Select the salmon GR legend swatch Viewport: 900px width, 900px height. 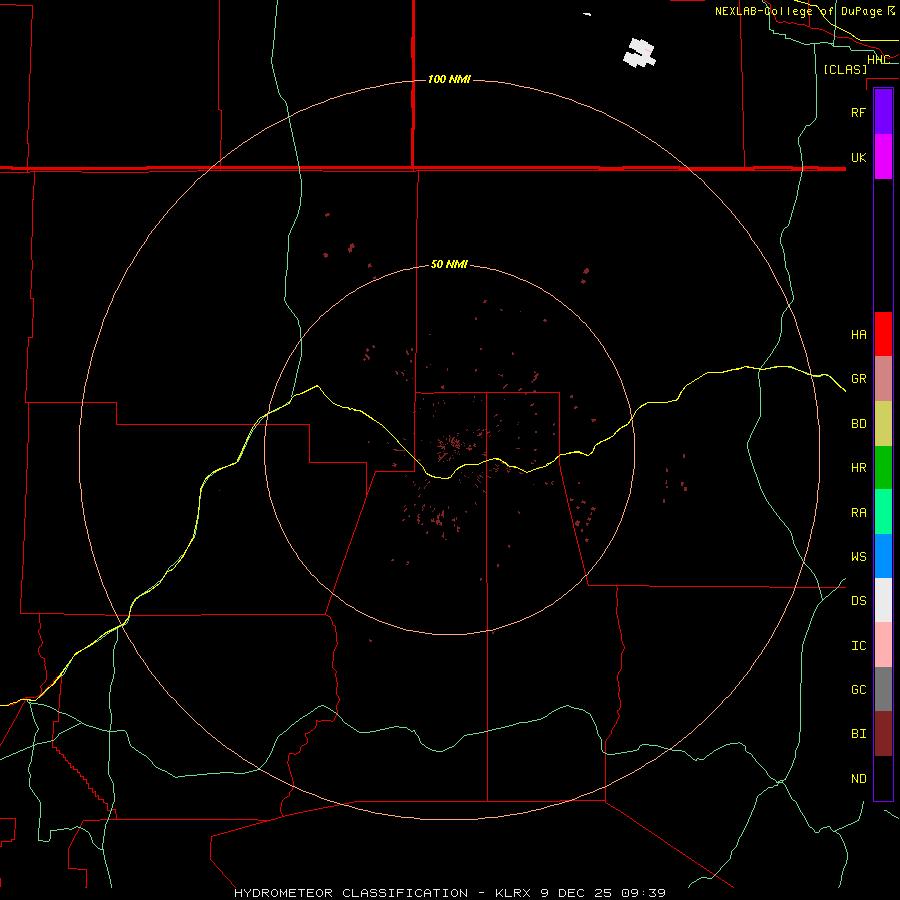click(x=883, y=379)
